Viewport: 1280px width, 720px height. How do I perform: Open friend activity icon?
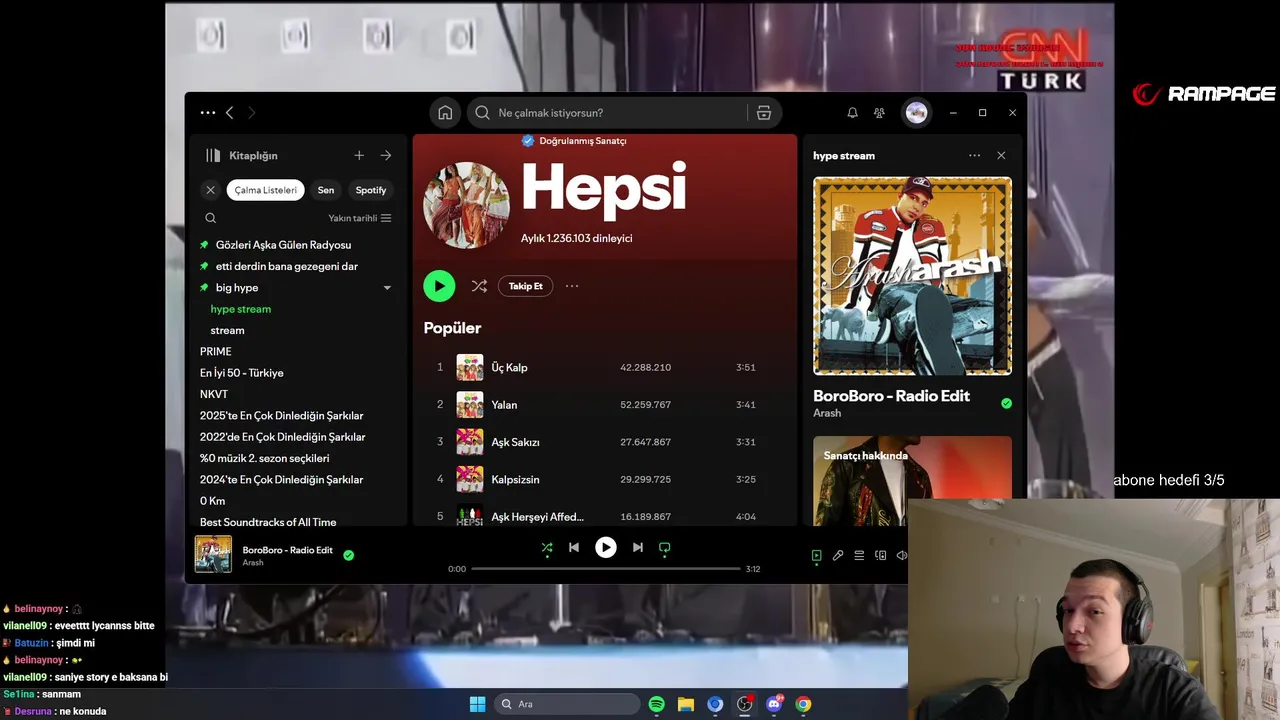(879, 113)
